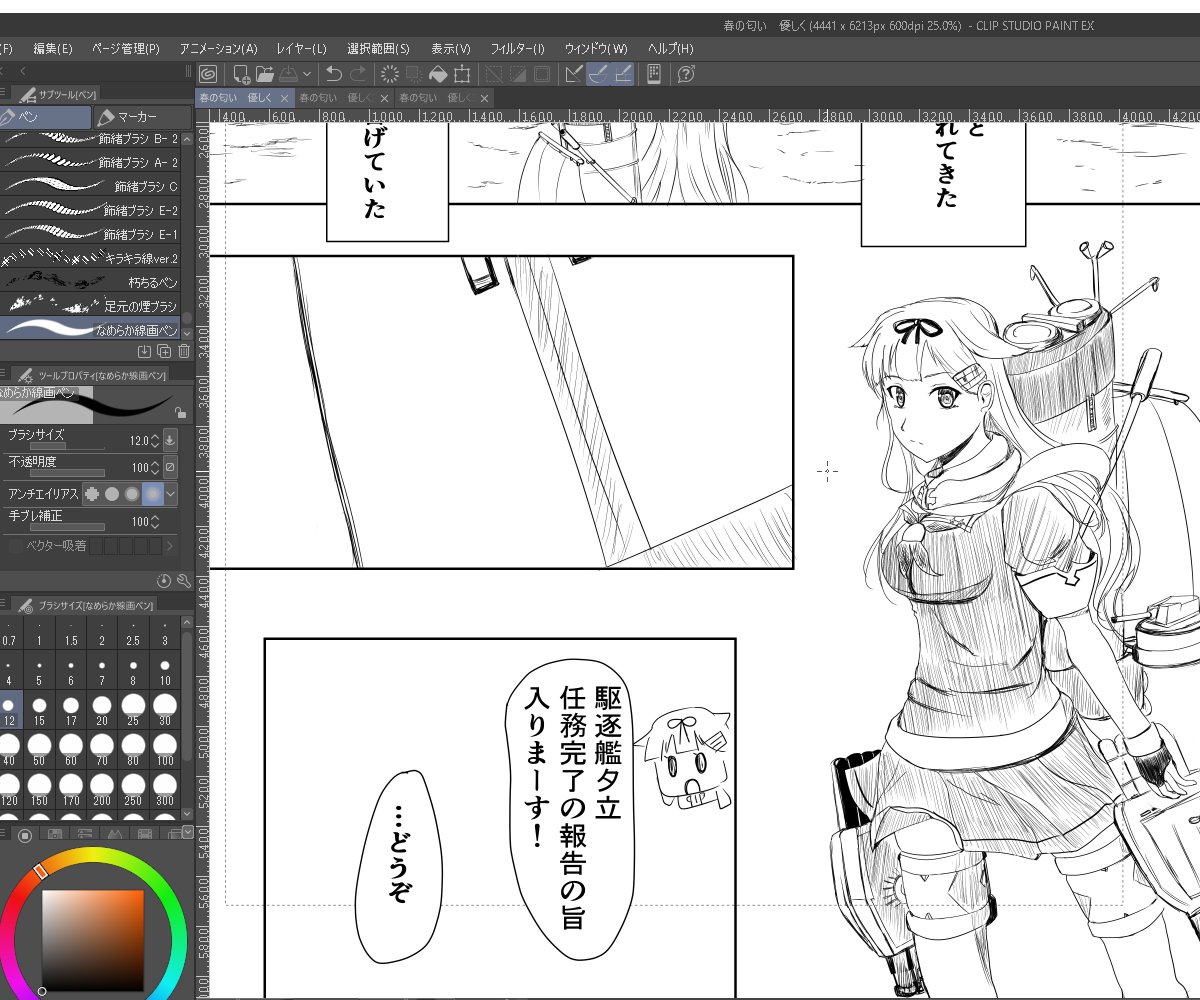Adjust the ブラシサイズ slider
1200x1000 pixels.
65,446
